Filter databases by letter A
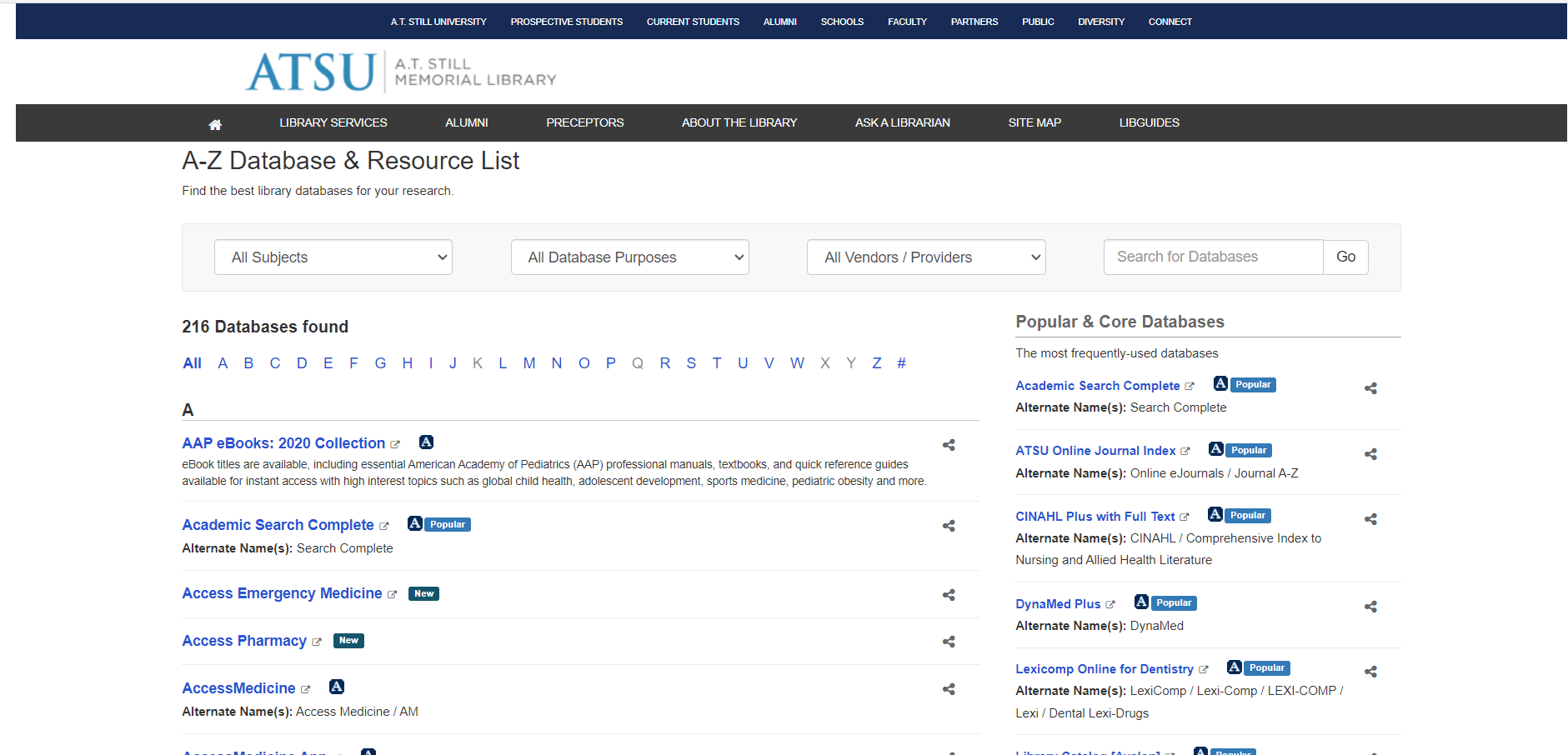This screenshot has height=755, width=1568. pos(223,363)
